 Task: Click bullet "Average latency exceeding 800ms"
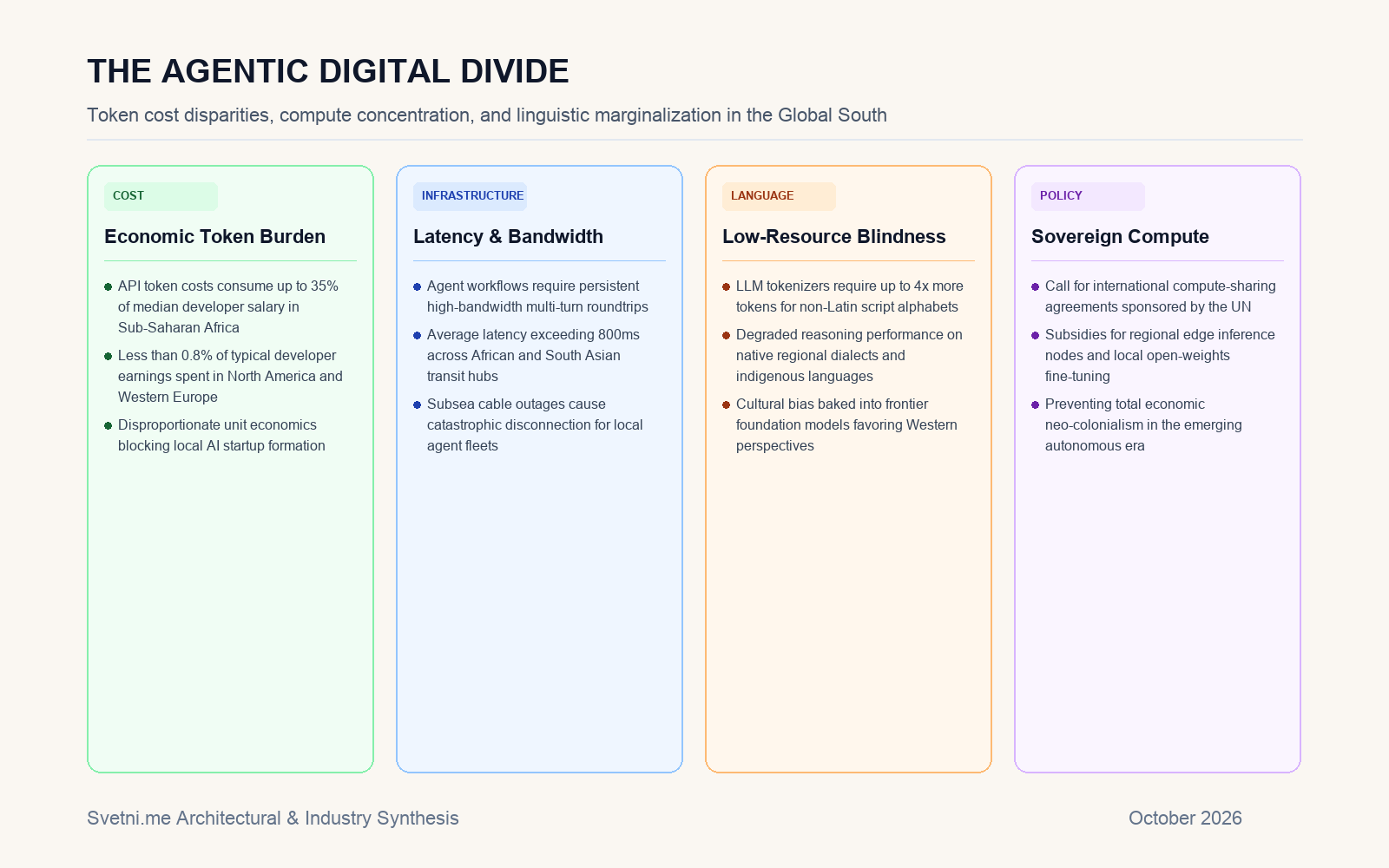tap(527, 355)
